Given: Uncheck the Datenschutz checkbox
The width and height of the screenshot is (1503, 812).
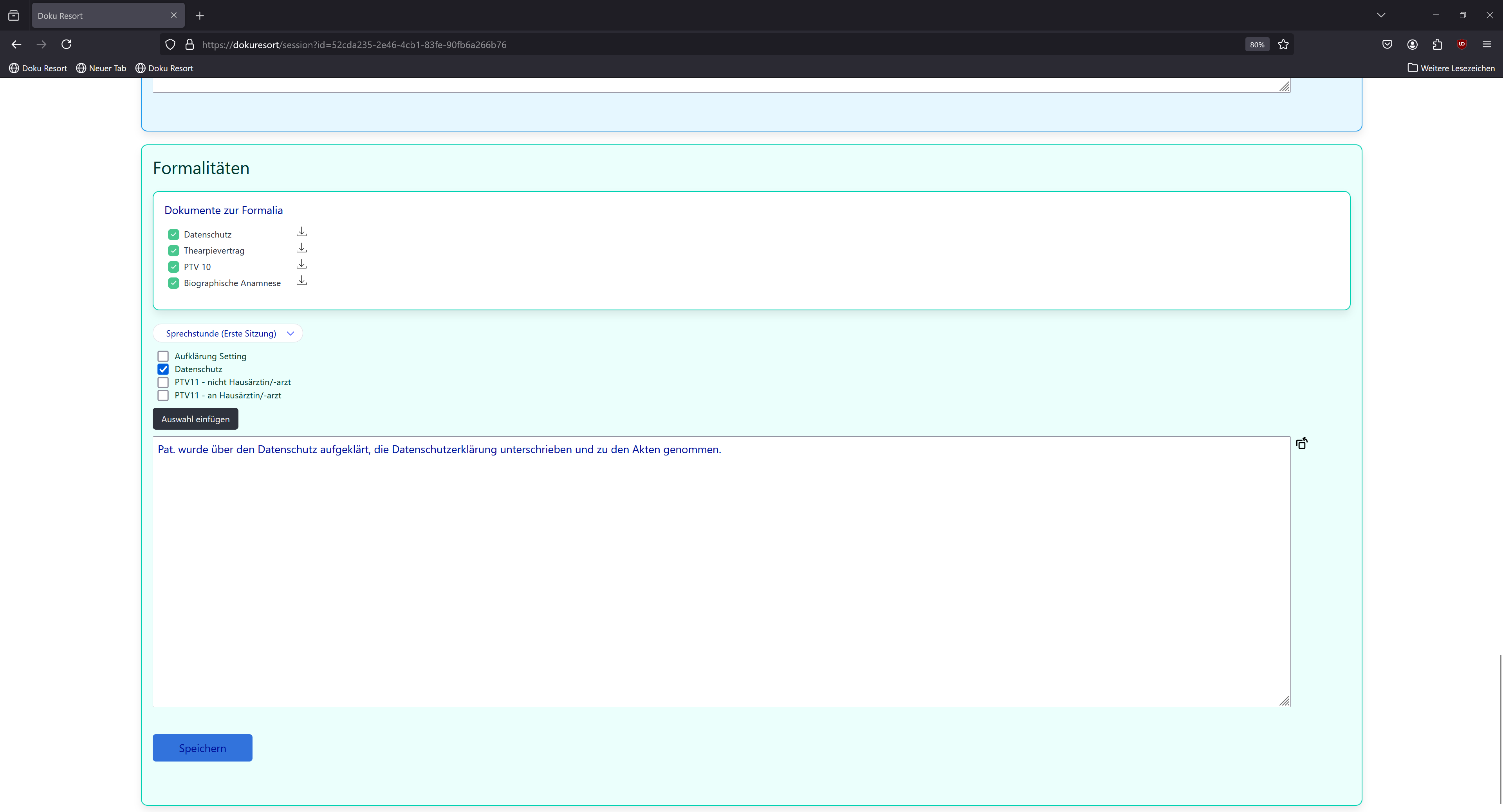Looking at the screenshot, I should 163,369.
